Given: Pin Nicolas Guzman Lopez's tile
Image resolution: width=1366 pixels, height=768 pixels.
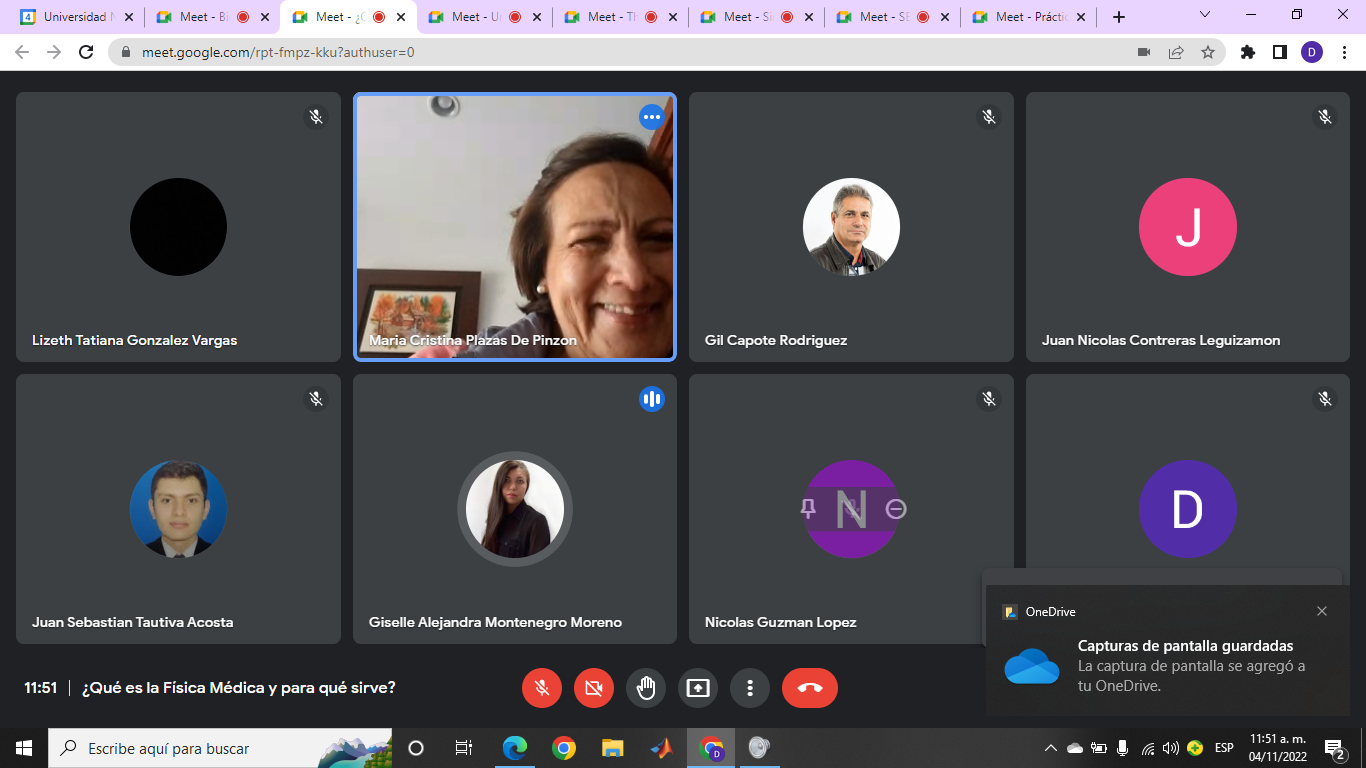Looking at the screenshot, I should pyautogui.click(x=808, y=509).
